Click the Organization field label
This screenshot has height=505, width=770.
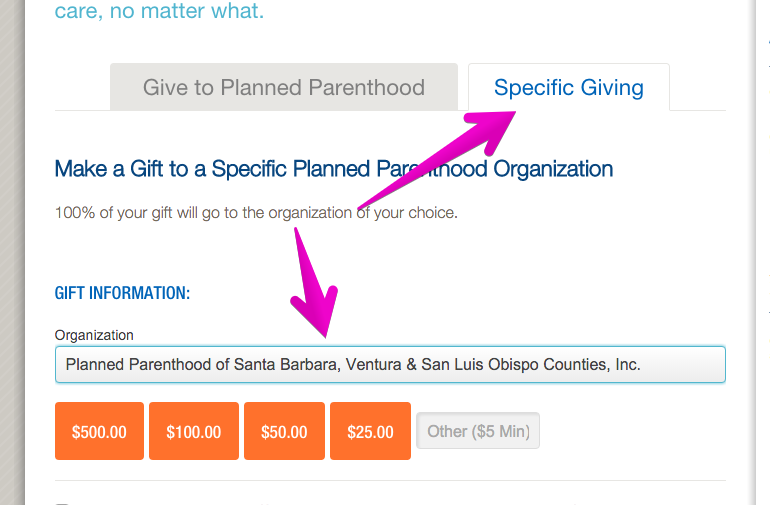(94, 335)
